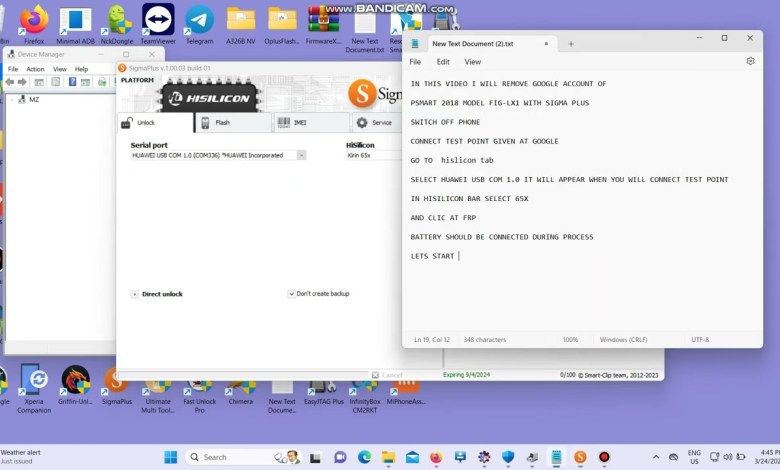Expand the MZ node in Device Manager
The image size is (780, 470).
(x=12, y=100)
